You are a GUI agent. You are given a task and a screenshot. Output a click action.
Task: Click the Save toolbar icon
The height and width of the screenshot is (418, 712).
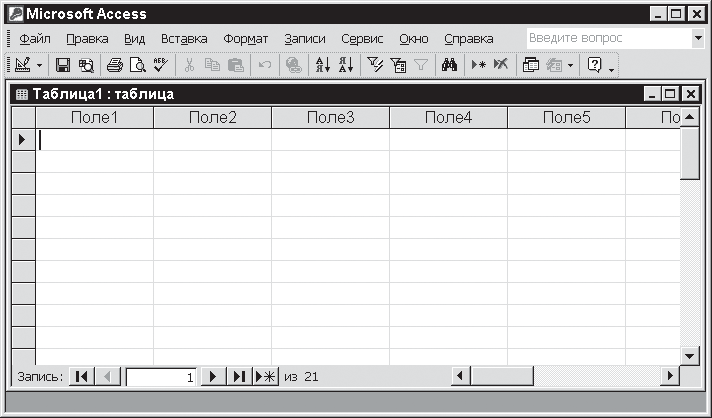point(63,65)
